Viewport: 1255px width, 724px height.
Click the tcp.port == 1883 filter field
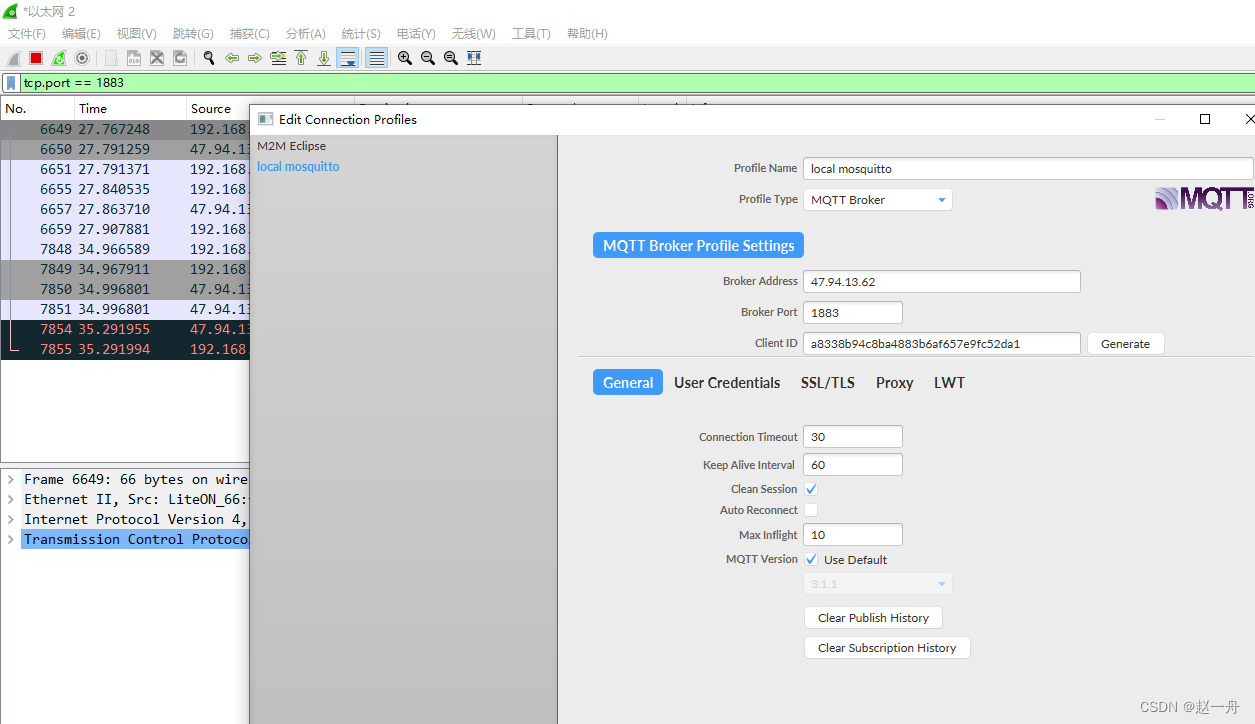(x=637, y=83)
